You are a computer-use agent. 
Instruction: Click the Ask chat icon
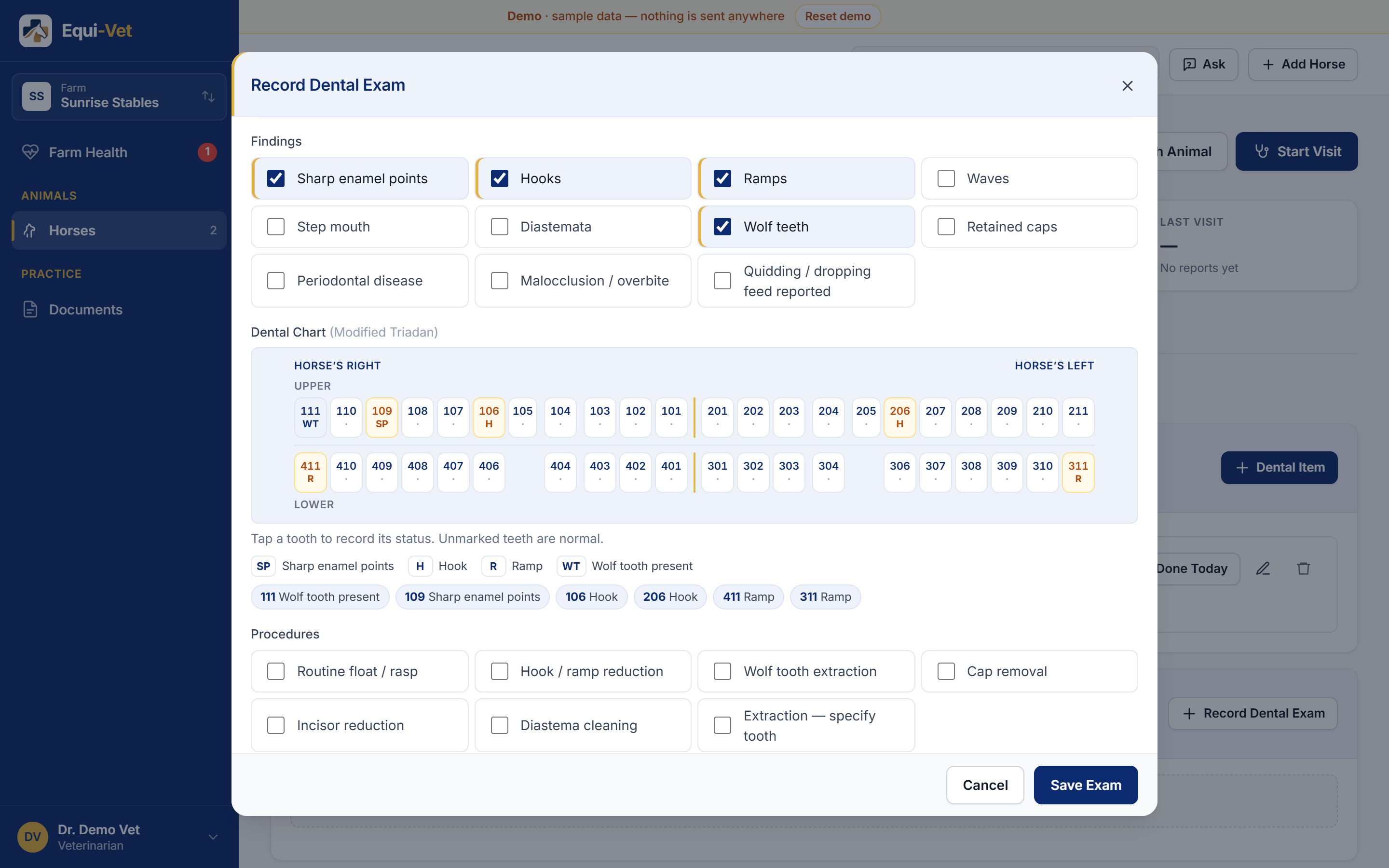(x=1190, y=64)
